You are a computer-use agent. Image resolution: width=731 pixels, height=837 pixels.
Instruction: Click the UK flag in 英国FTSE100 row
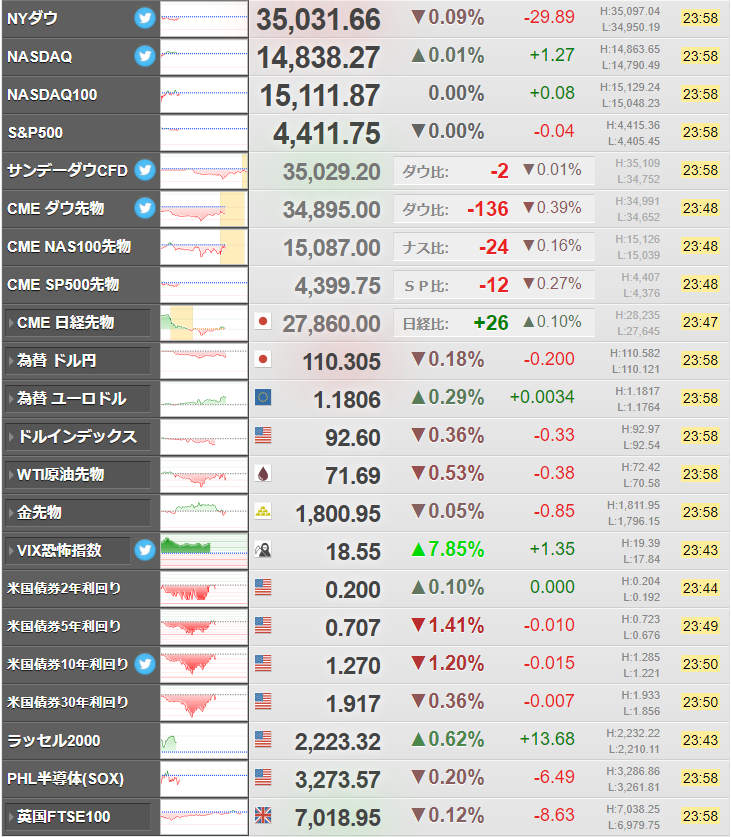pos(263,815)
